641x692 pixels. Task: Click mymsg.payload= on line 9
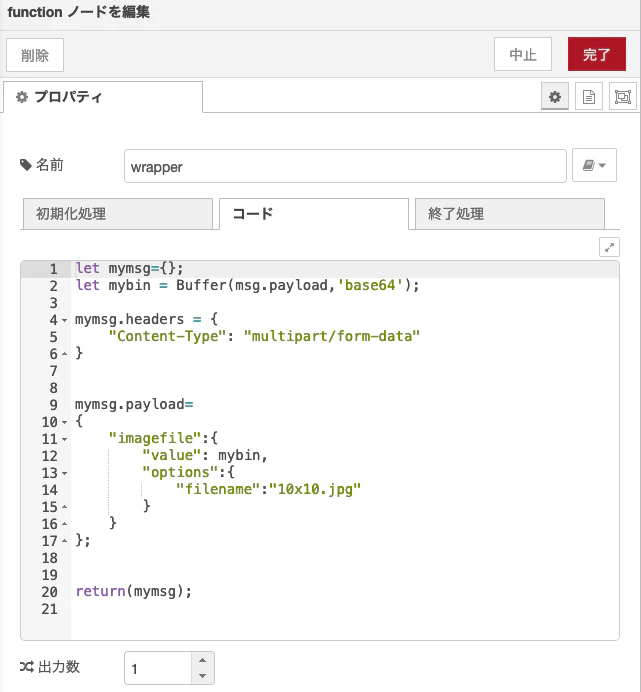[134, 404]
